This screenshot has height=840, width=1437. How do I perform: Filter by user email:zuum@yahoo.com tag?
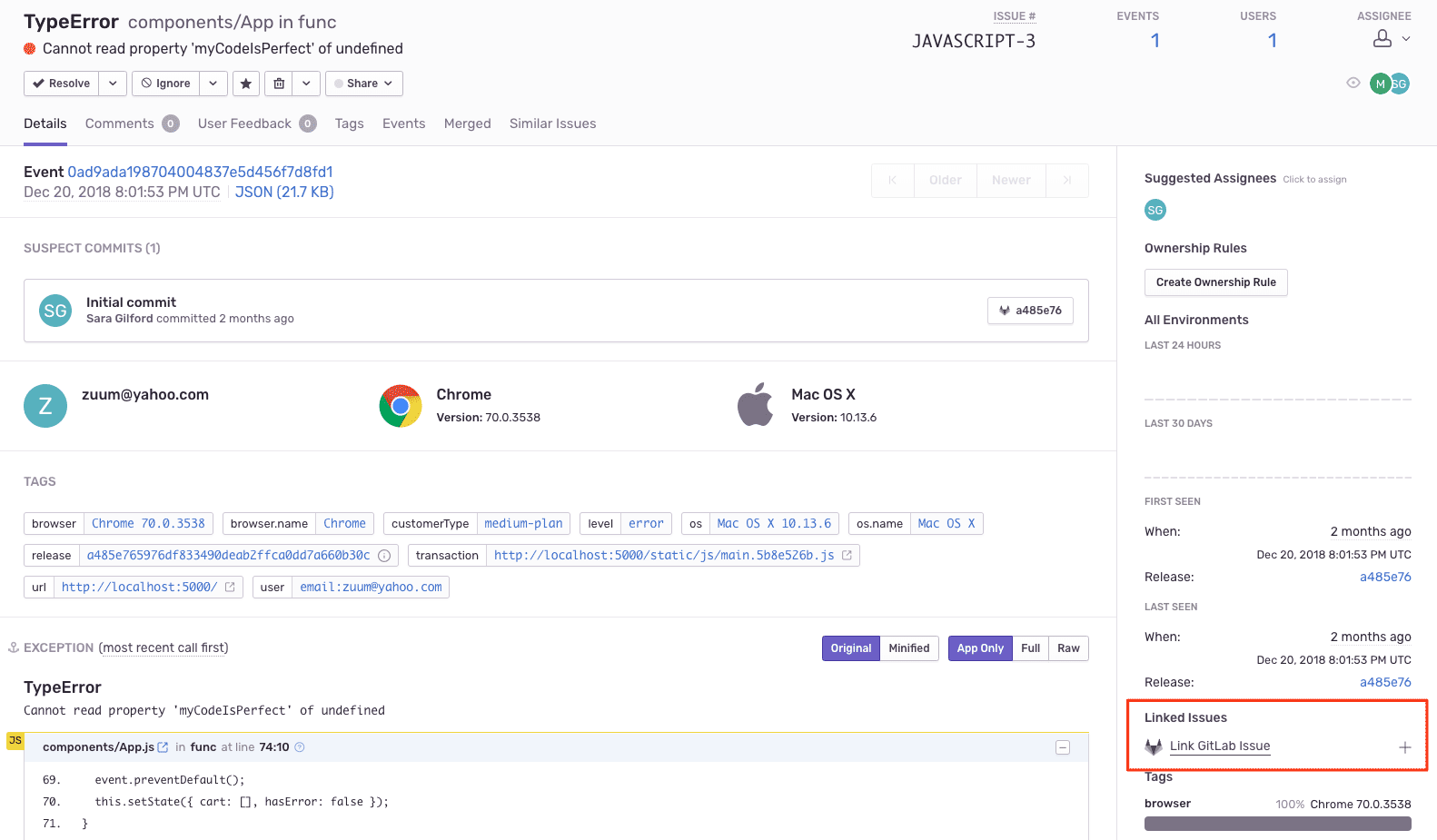point(371,588)
